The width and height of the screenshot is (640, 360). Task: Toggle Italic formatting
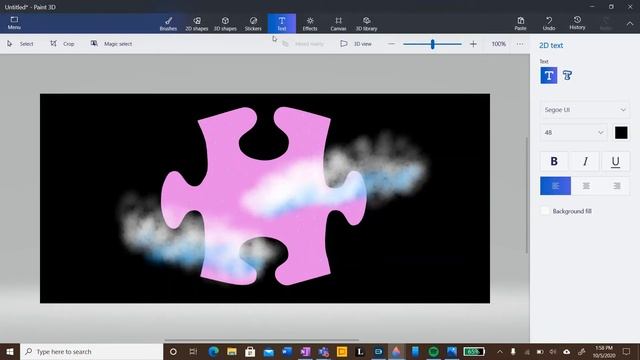point(585,161)
